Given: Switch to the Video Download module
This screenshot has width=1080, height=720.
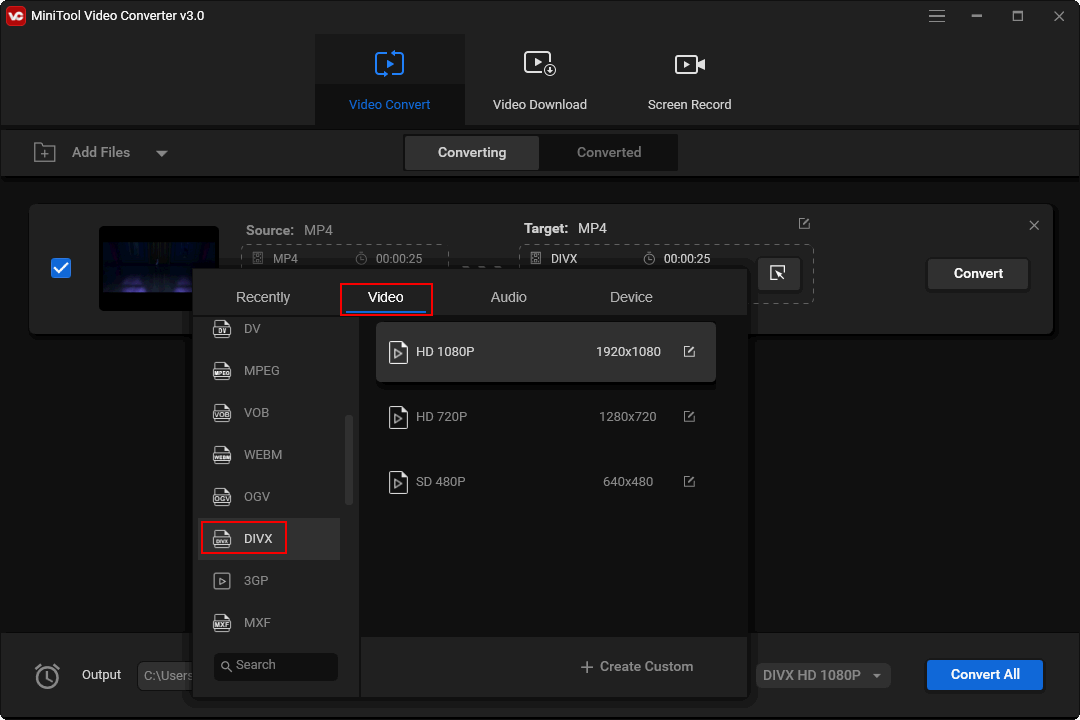Looking at the screenshot, I should click(x=540, y=79).
